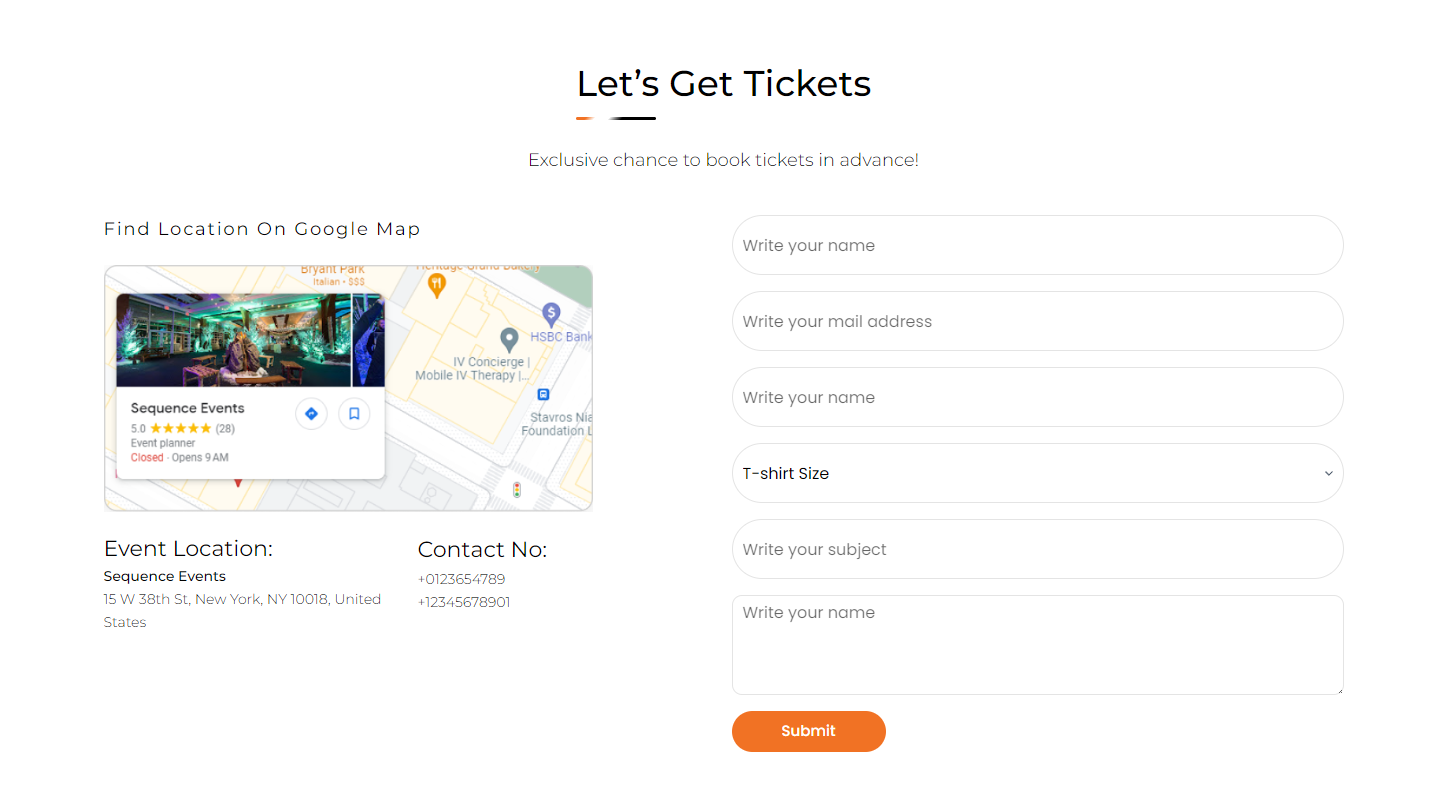Click the 'Write your subject' input

coord(1037,549)
